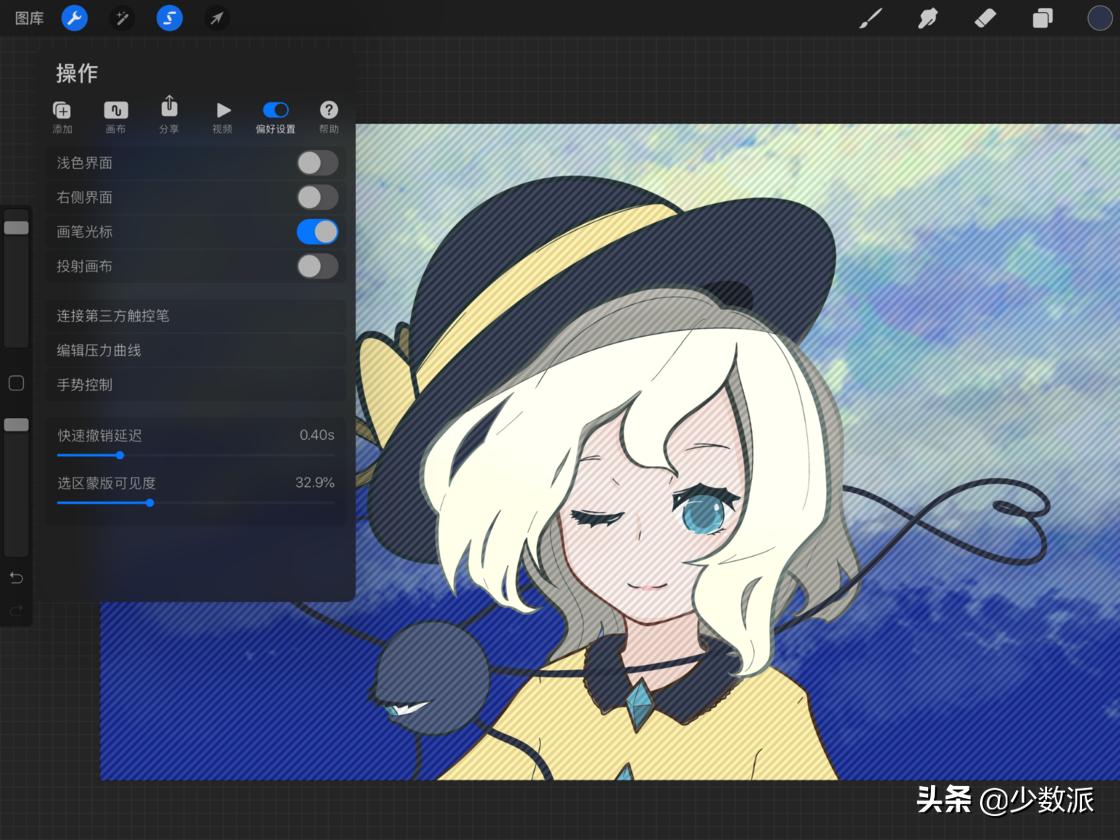The width and height of the screenshot is (1120, 840).
Task: Open the Adjustments menu (magic wand icon)
Action: tap(122, 18)
